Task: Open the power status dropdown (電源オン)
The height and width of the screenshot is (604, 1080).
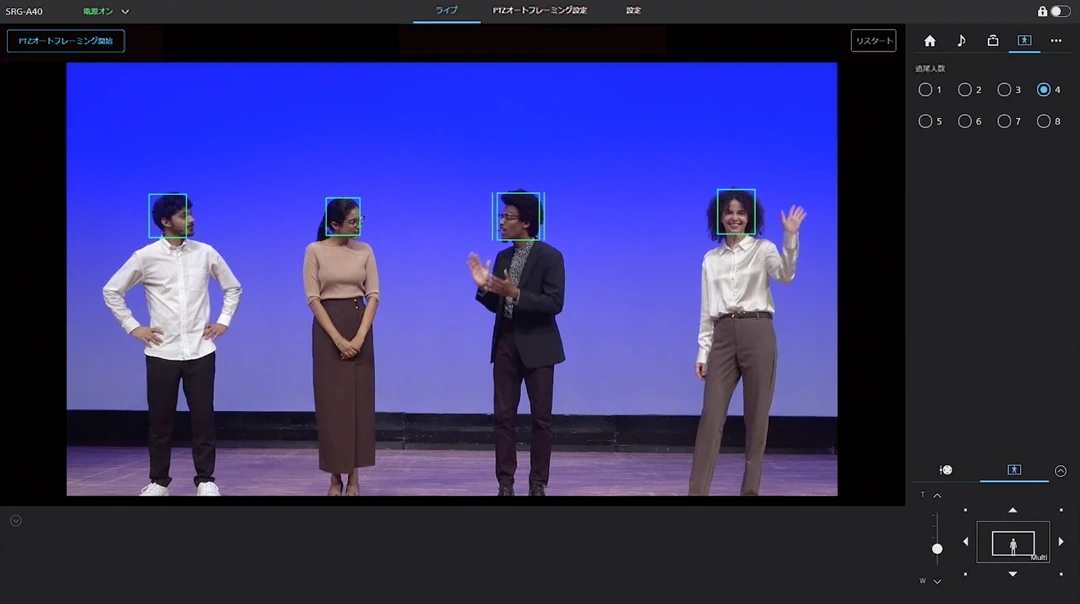Action: [106, 11]
